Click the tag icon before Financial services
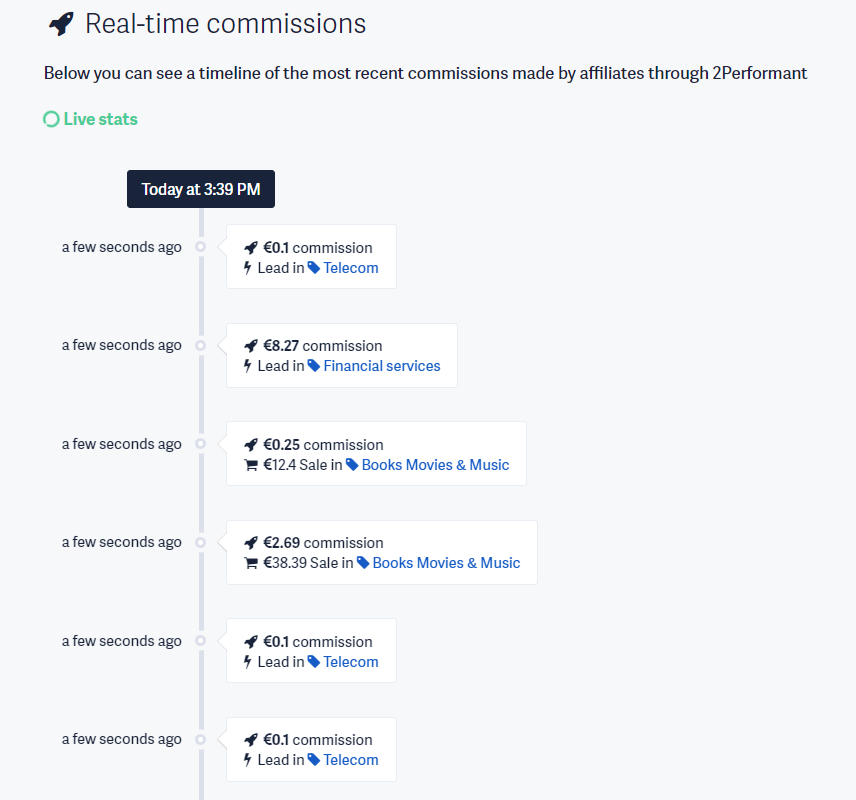 point(314,366)
